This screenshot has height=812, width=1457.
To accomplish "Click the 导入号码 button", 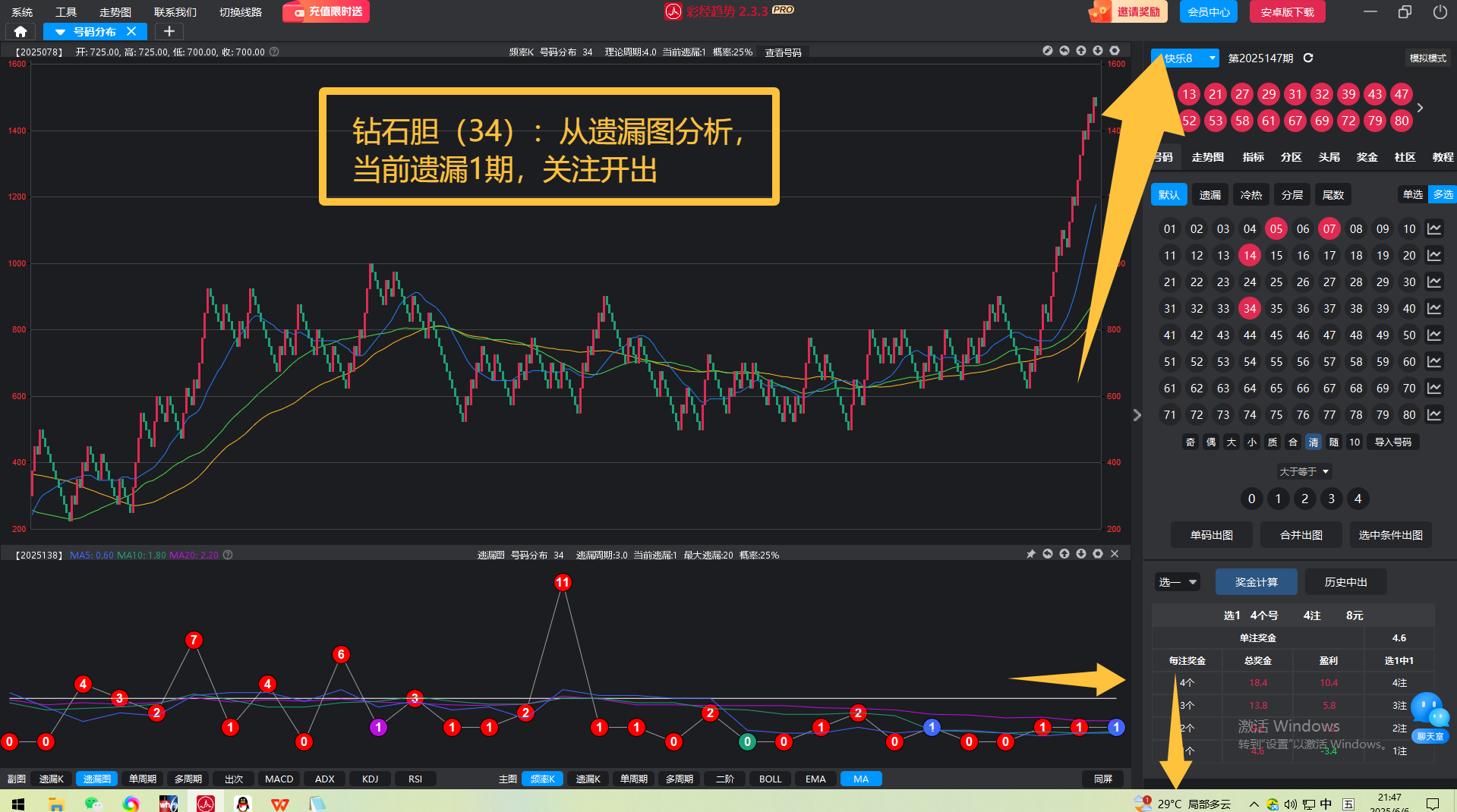I will 1393,442.
